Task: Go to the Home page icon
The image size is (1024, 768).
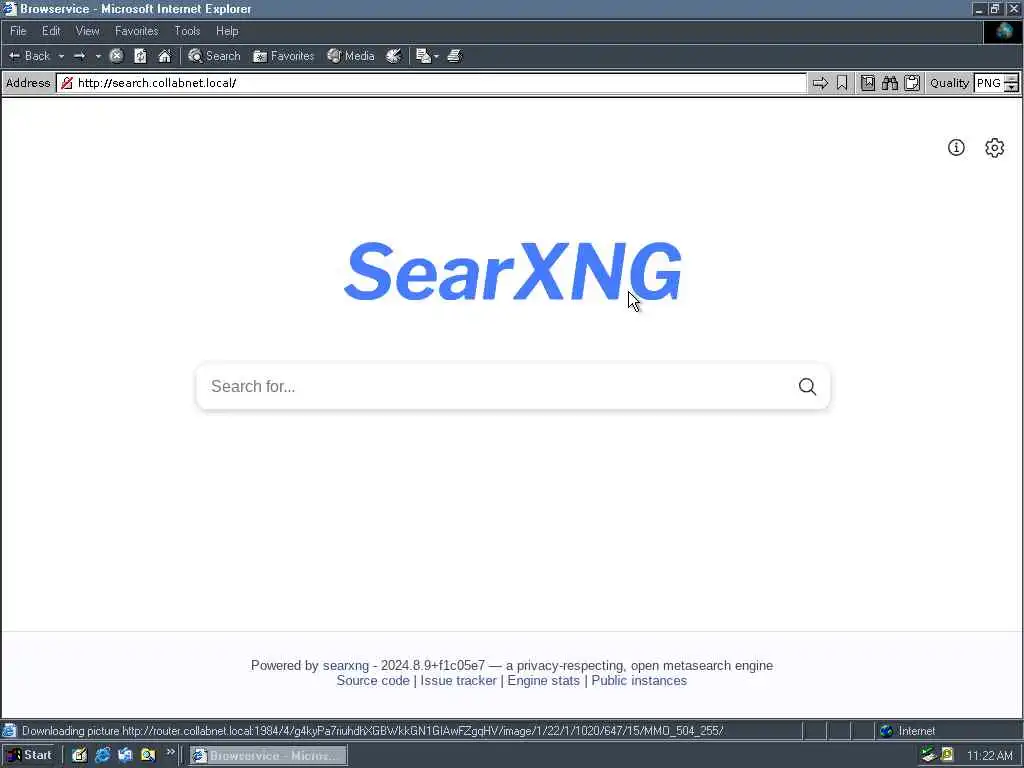Action: [x=165, y=56]
